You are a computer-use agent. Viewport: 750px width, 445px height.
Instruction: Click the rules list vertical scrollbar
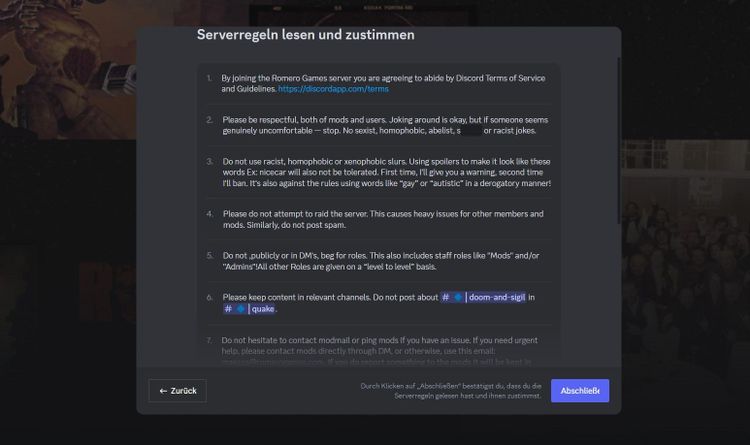click(618, 150)
